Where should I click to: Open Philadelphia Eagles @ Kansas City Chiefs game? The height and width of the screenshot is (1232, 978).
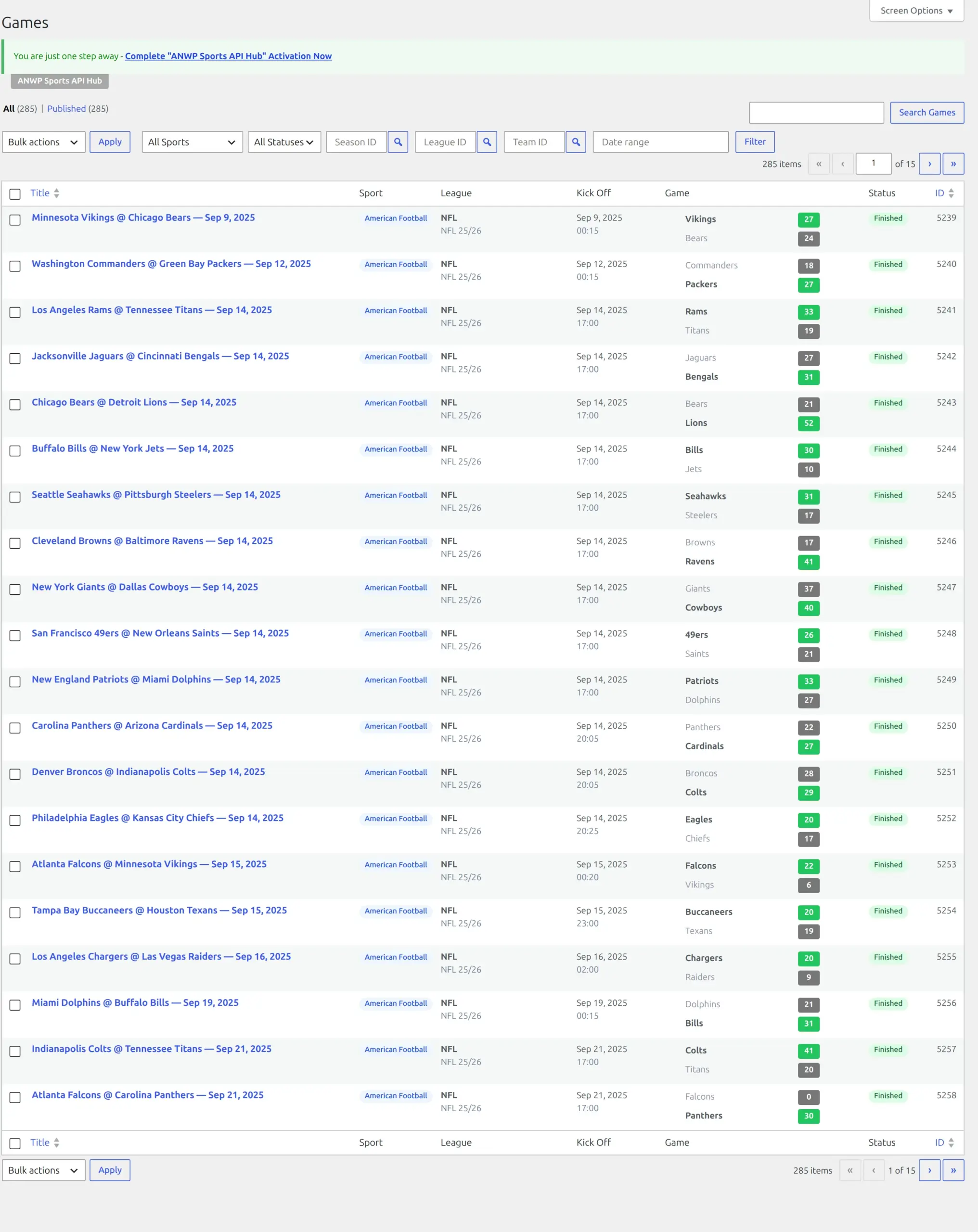pos(157,818)
